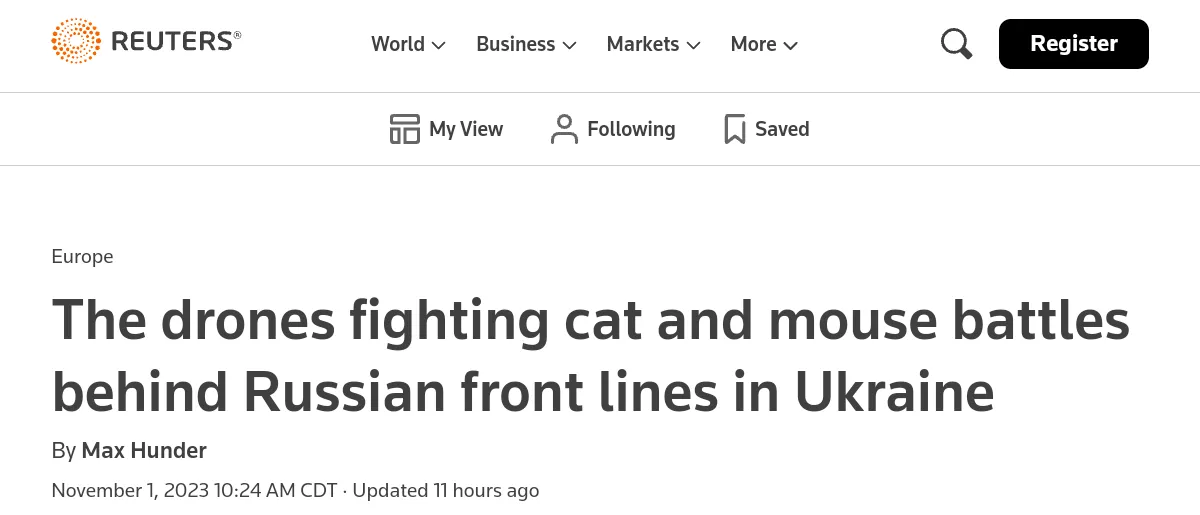Screen dimensions: 1200x515
Task: Expand the More chevron arrow
Action: pos(790,45)
